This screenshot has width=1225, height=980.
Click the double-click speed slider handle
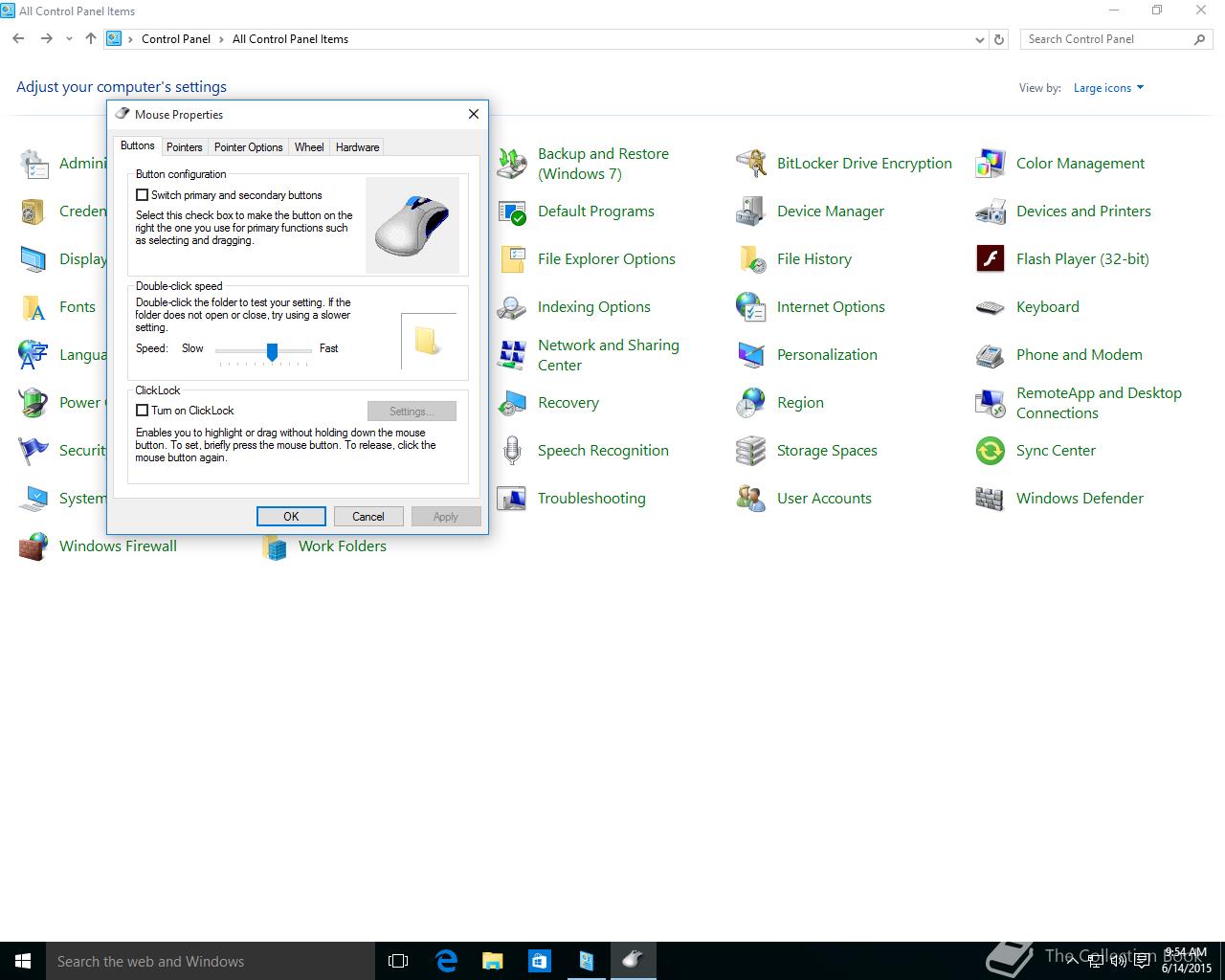click(272, 352)
